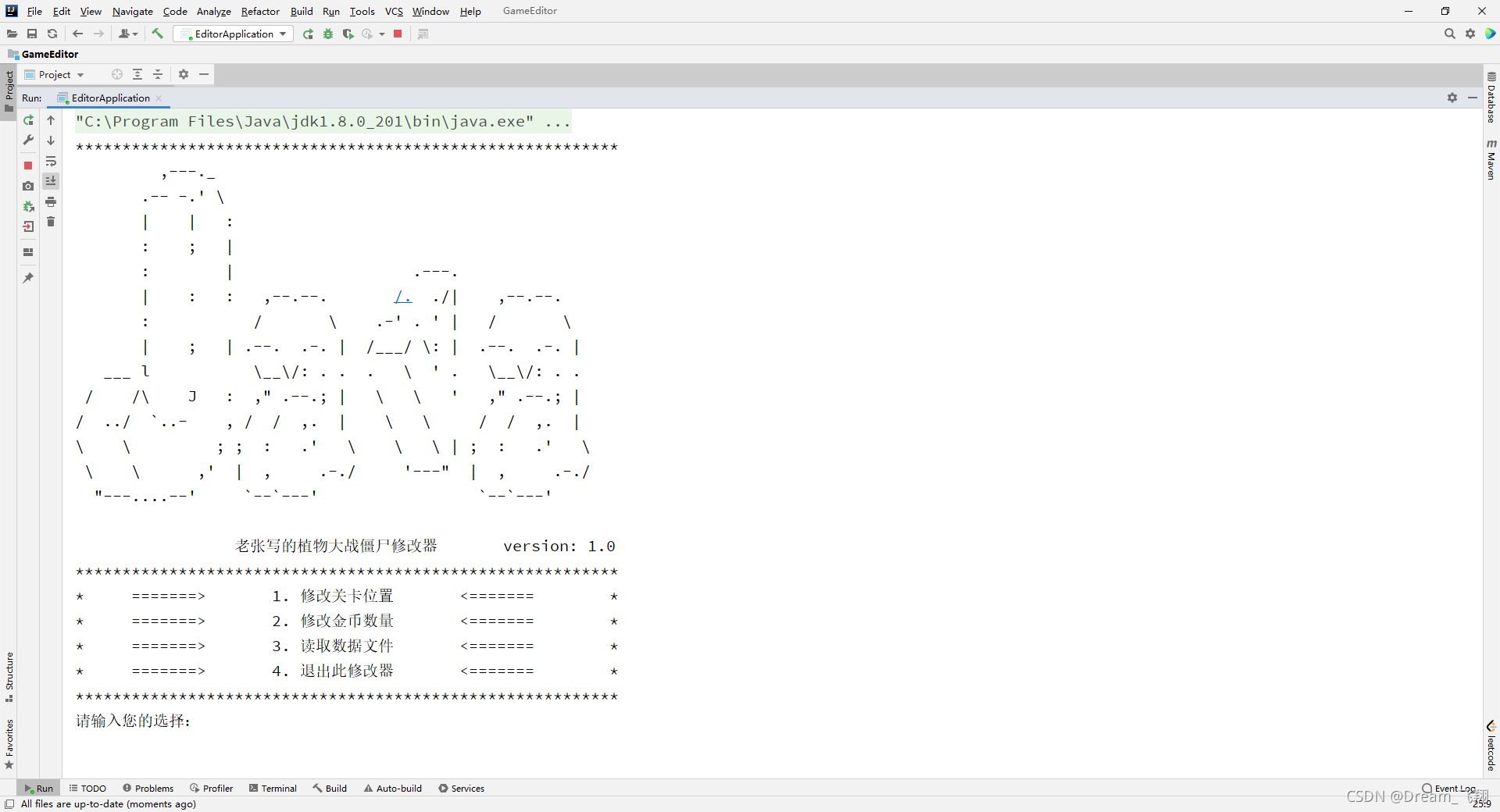Open the Project view dropdown

[x=54, y=74]
